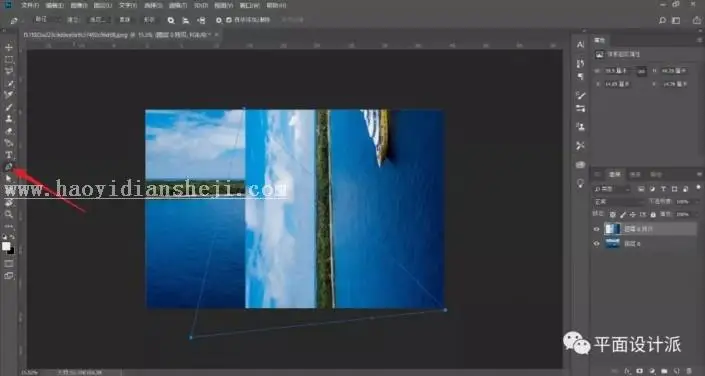Click the path arrangement icon in options bar

201,20
